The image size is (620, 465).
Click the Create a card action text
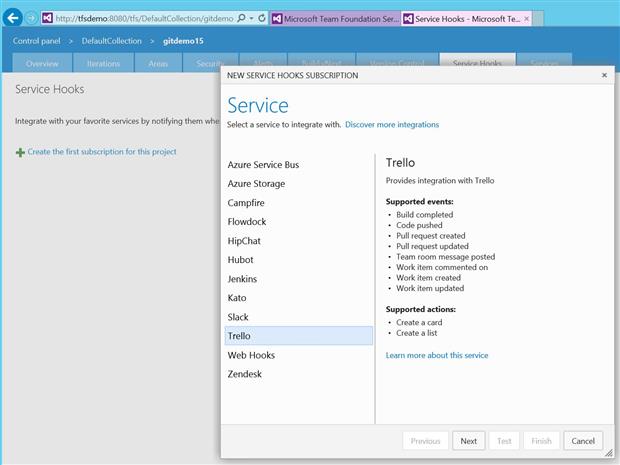tap(419, 323)
